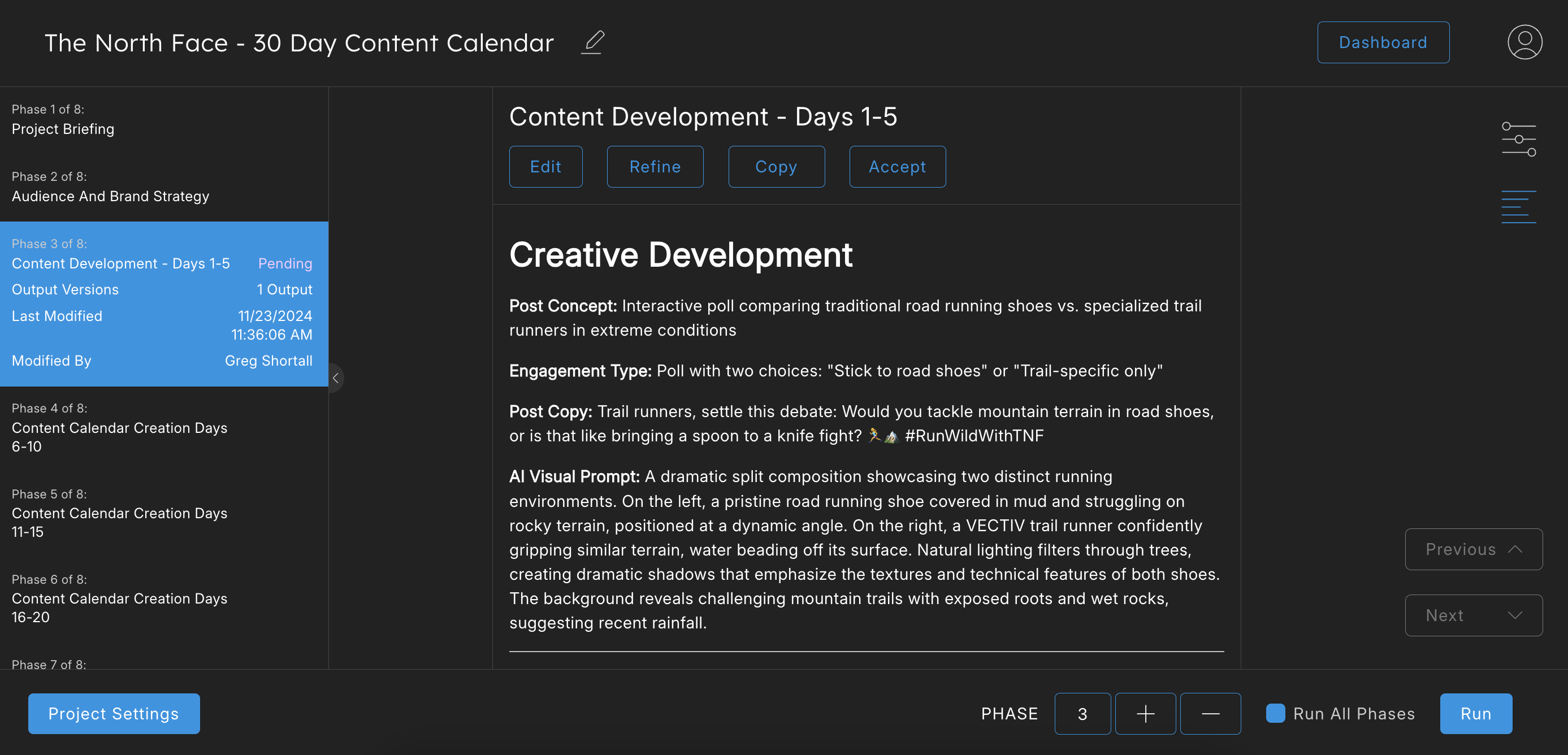
Task: Enable the Run All Phases checkbox
Action: click(1275, 713)
